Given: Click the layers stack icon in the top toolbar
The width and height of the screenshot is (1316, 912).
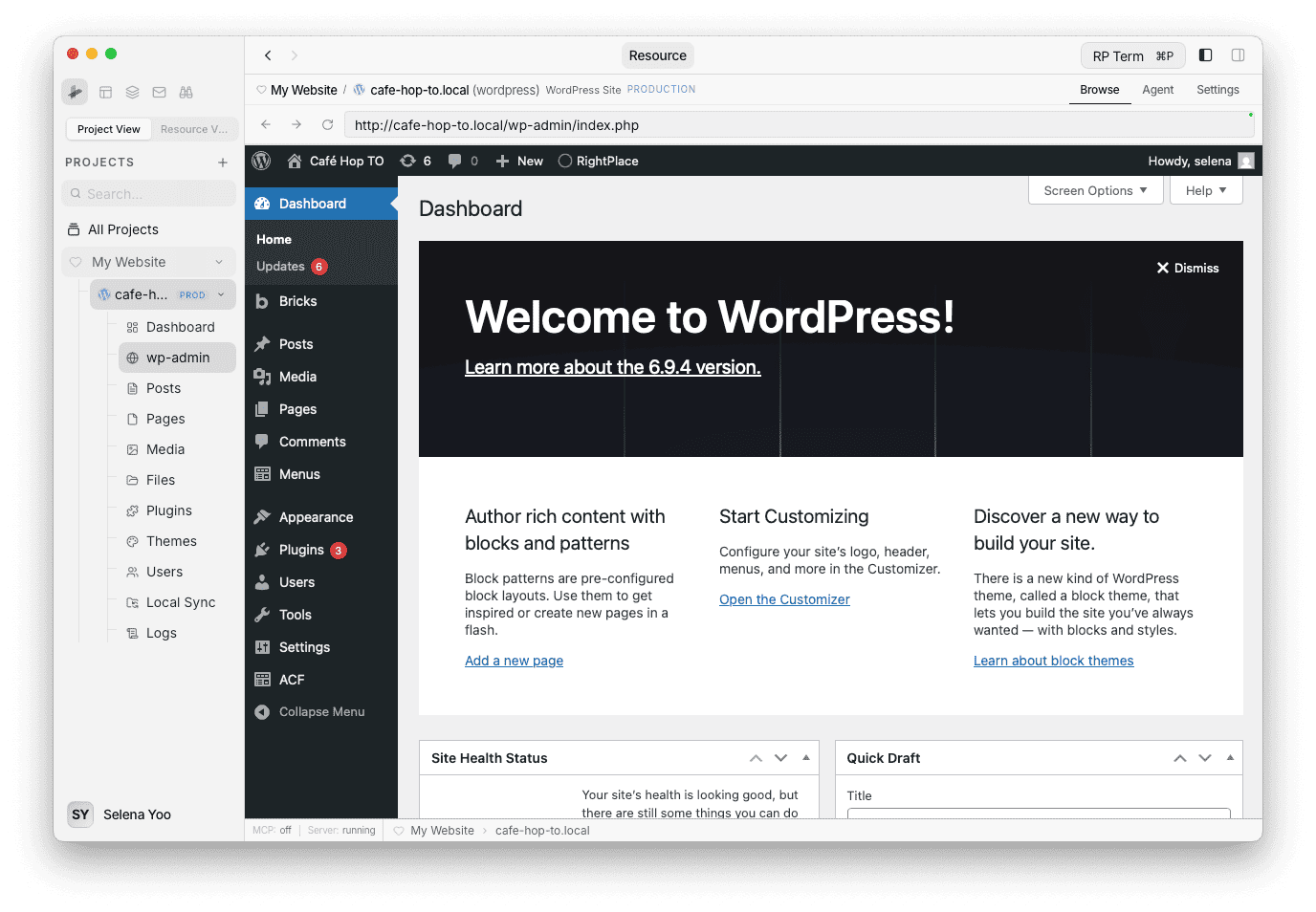Looking at the screenshot, I should (x=132, y=92).
